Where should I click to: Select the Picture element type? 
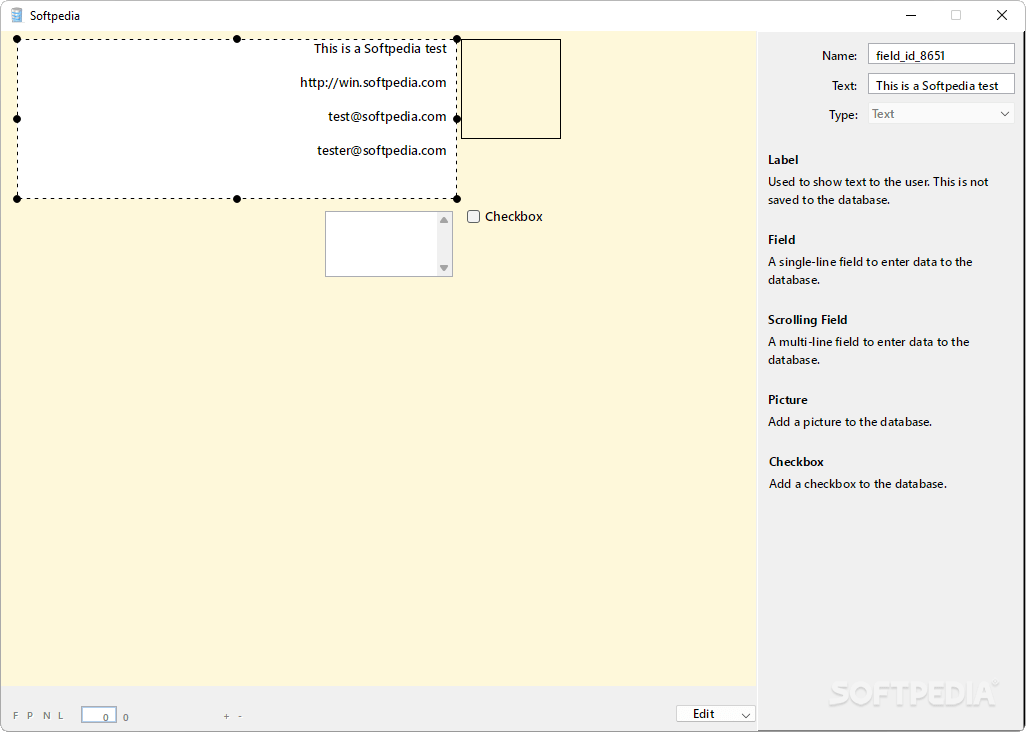coord(787,400)
